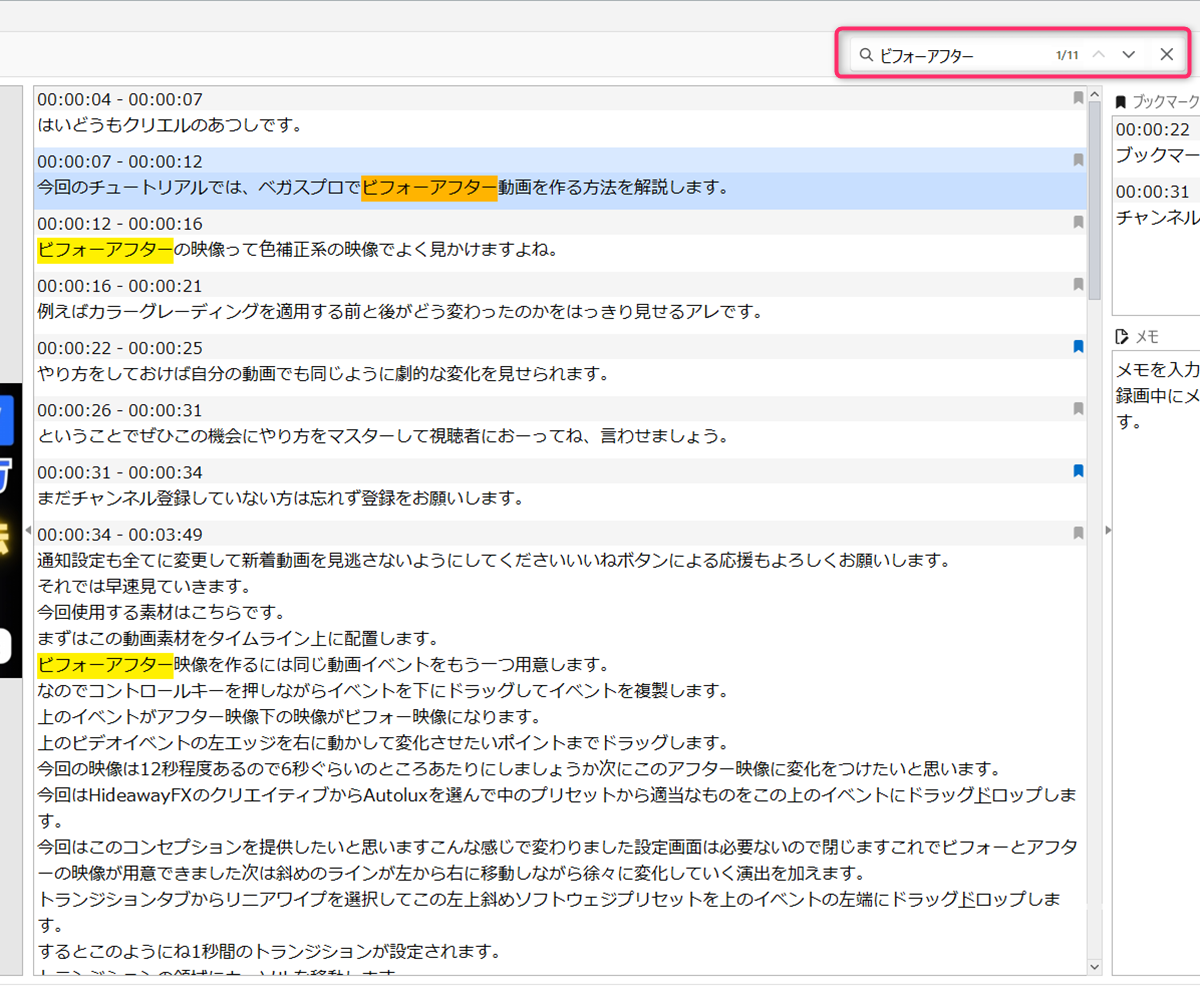Click the search magnifier icon
Screen dimensions: 1200x999
click(866, 55)
